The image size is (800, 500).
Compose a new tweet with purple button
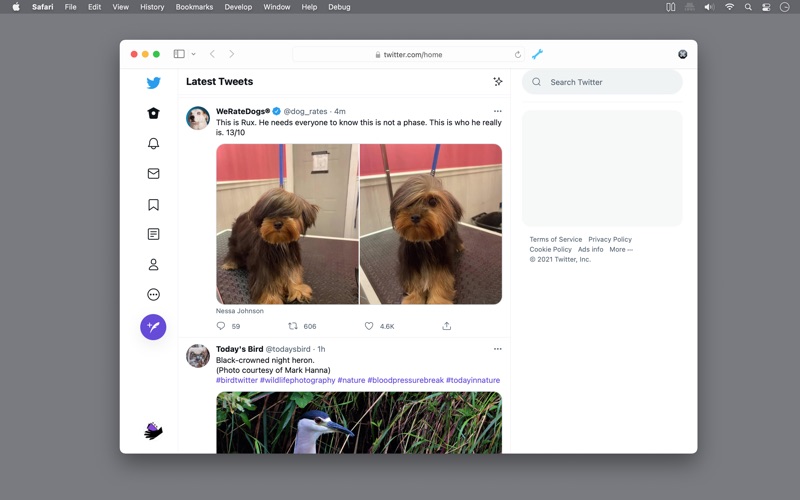pyautogui.click(x=153, y=327)
